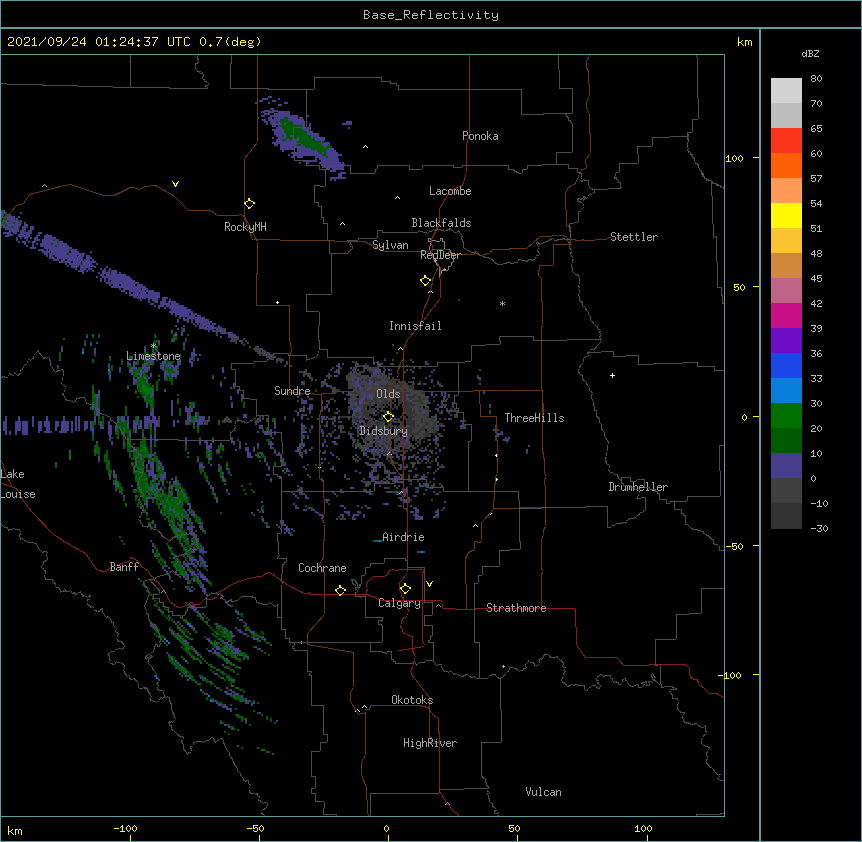The height and width of the screenshot is (842, 862).
Task: Click the Vulcan city label
Action: [x=543, y=792]
